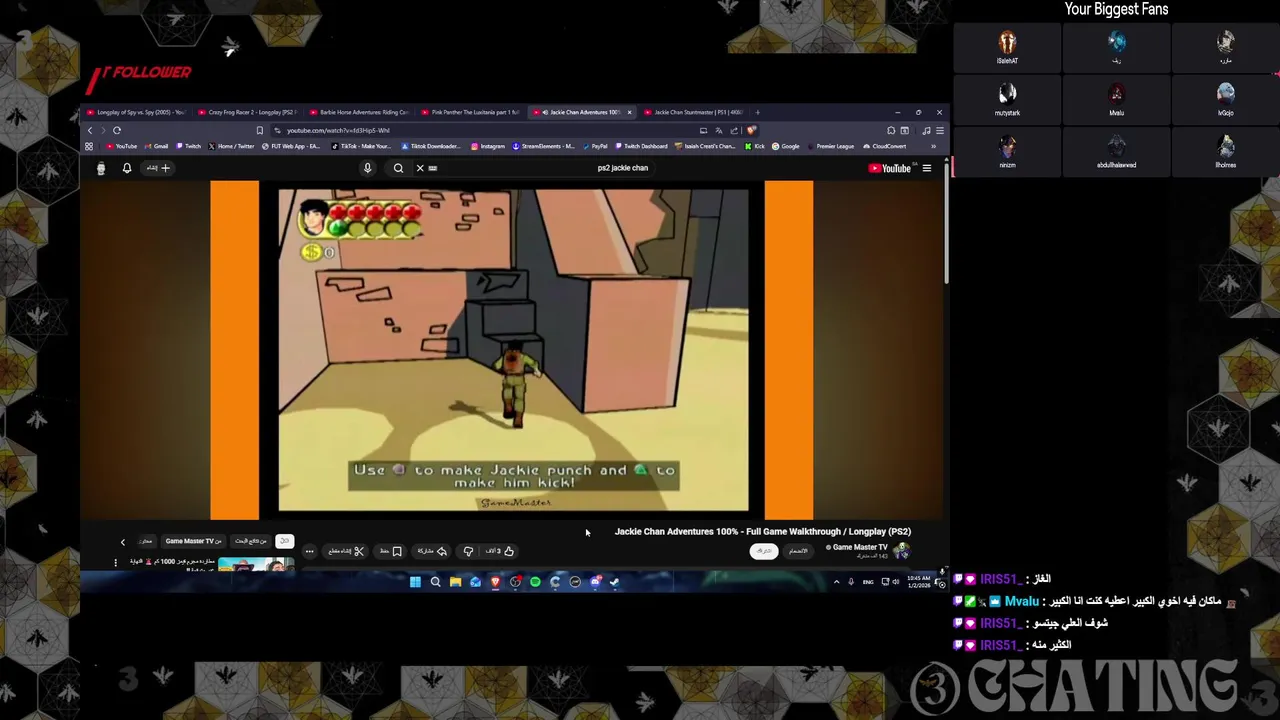Open the browser apps grid icon
This screenshot has height=720, width=1280.
coord(89,146)
